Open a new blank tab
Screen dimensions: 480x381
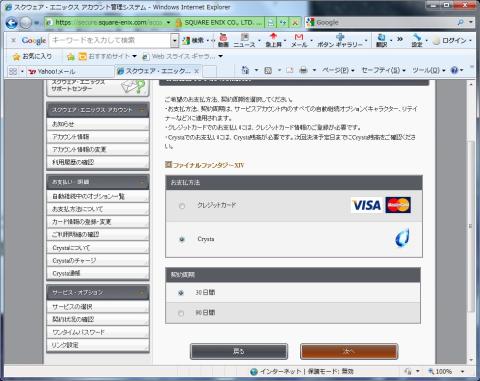[210, 71]
